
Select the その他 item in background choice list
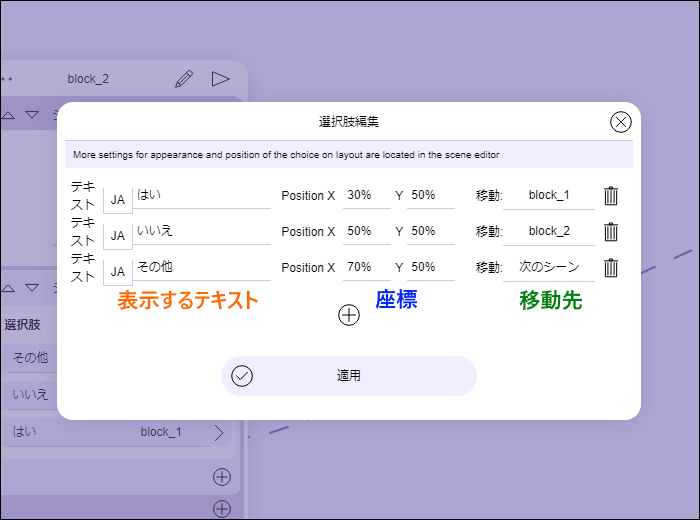(30, 358)
